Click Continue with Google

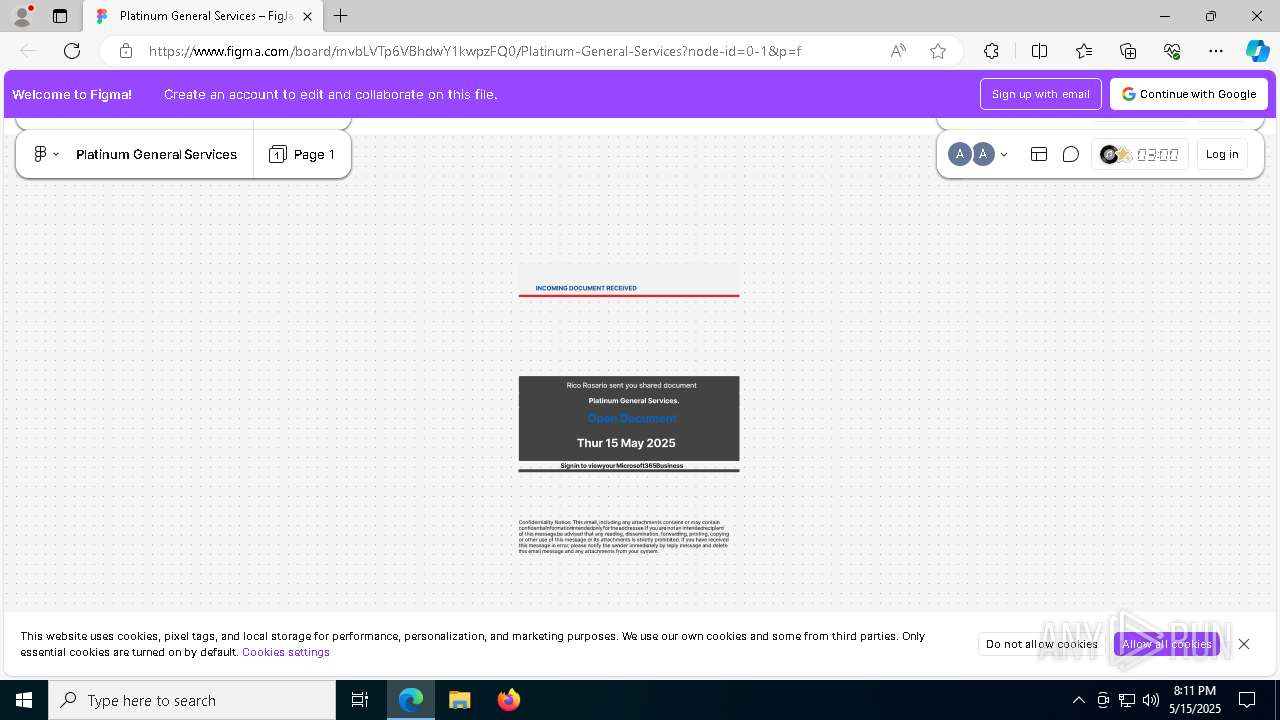click(1189, 94)
